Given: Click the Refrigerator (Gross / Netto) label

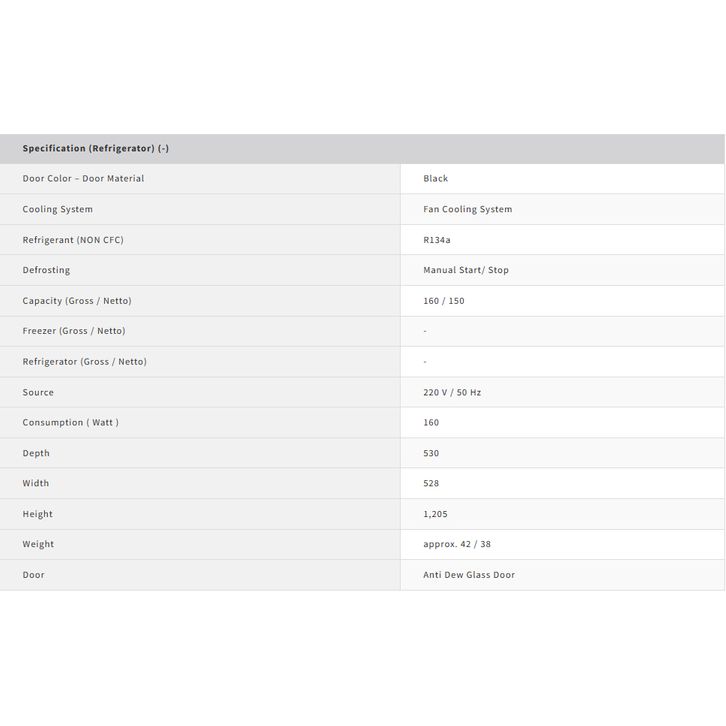Looking at the screenshot, I should coord(85,362).
